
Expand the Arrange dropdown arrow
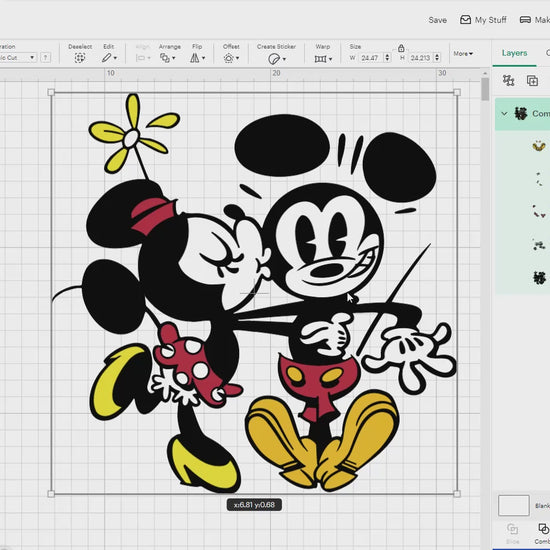174,58
